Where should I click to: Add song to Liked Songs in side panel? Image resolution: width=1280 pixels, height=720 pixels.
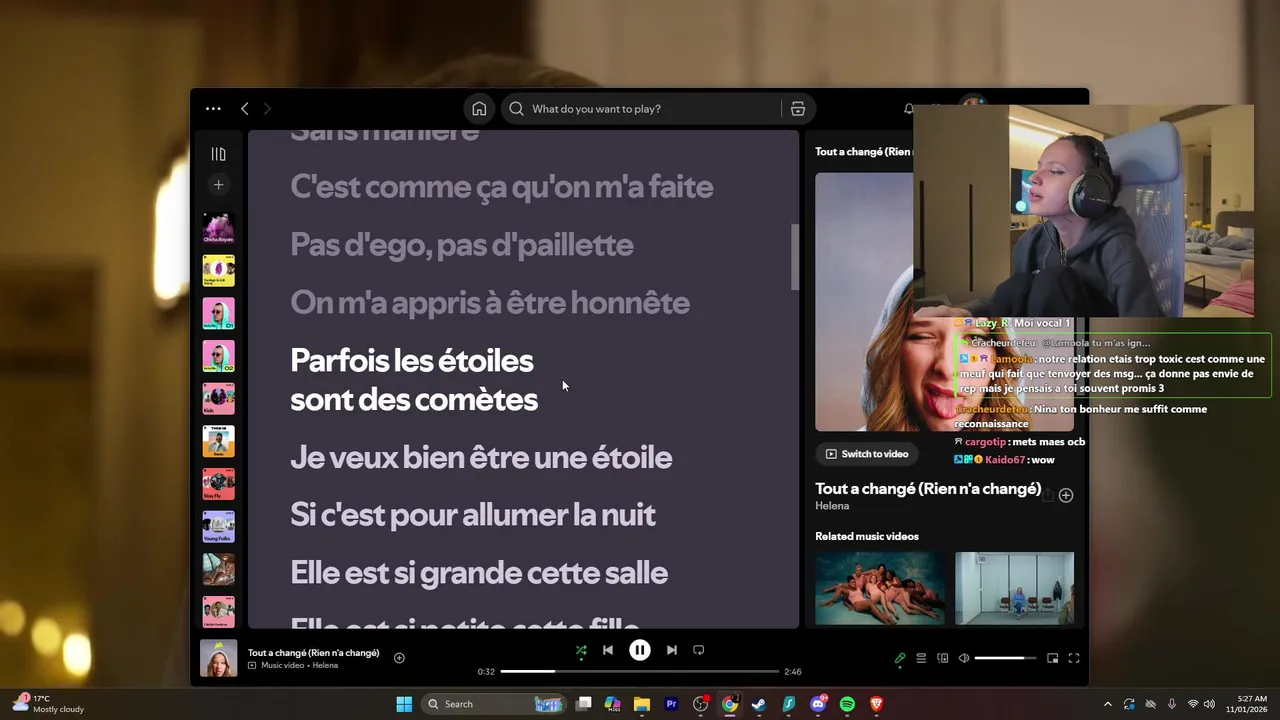point(1066,495)
